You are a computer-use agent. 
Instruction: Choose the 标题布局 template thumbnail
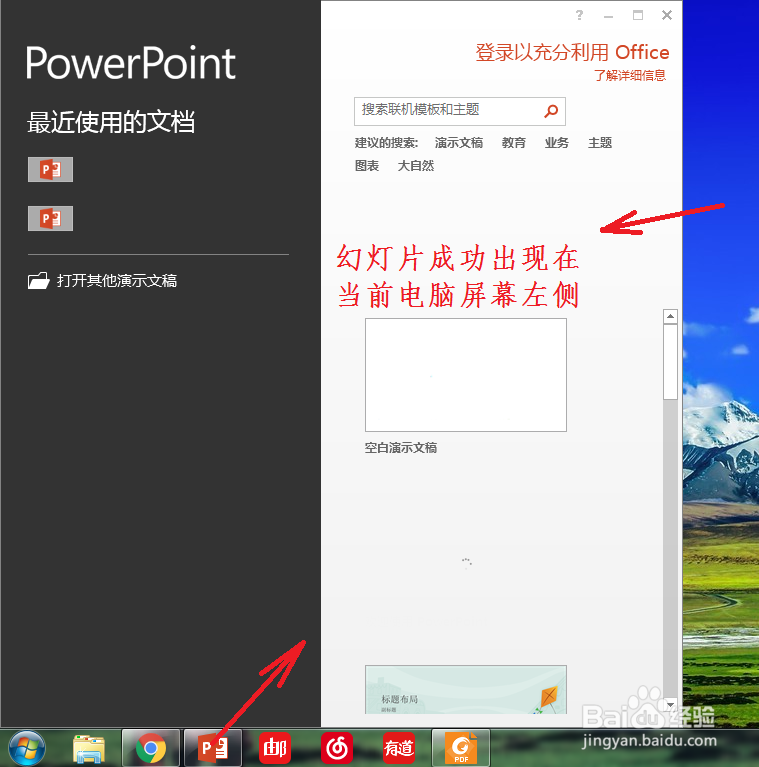tap(466, 689)
